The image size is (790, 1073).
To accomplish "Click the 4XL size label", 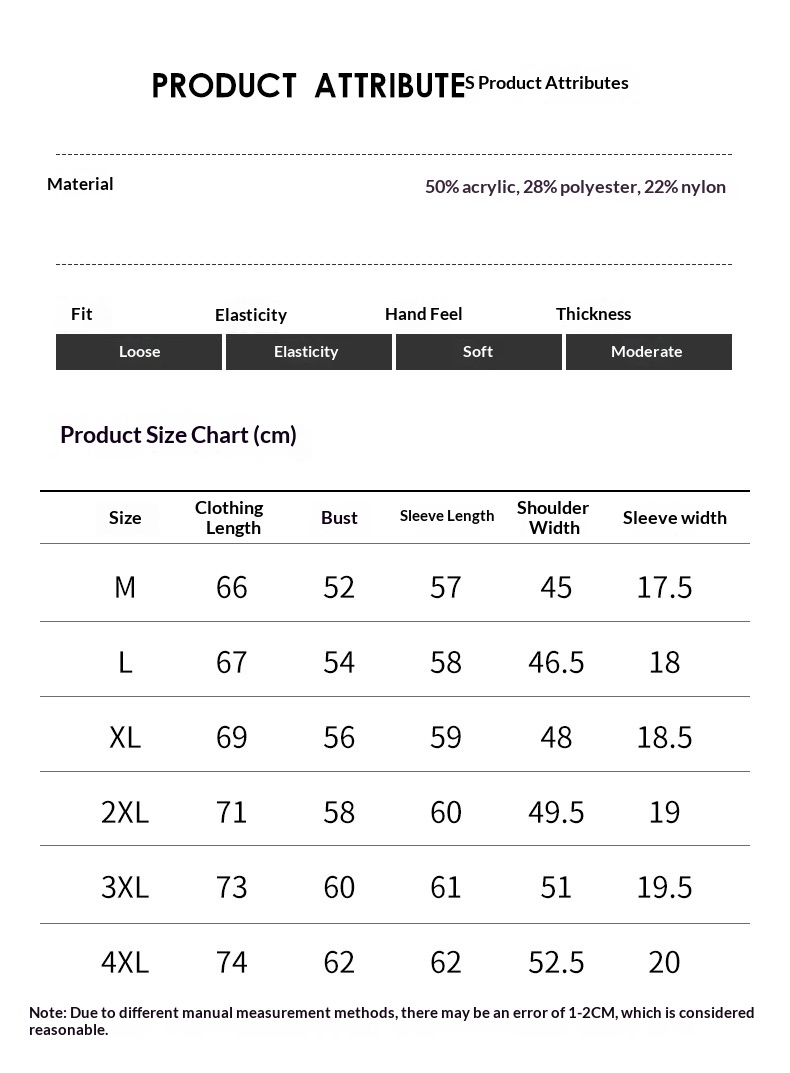I will coord(125,962).
